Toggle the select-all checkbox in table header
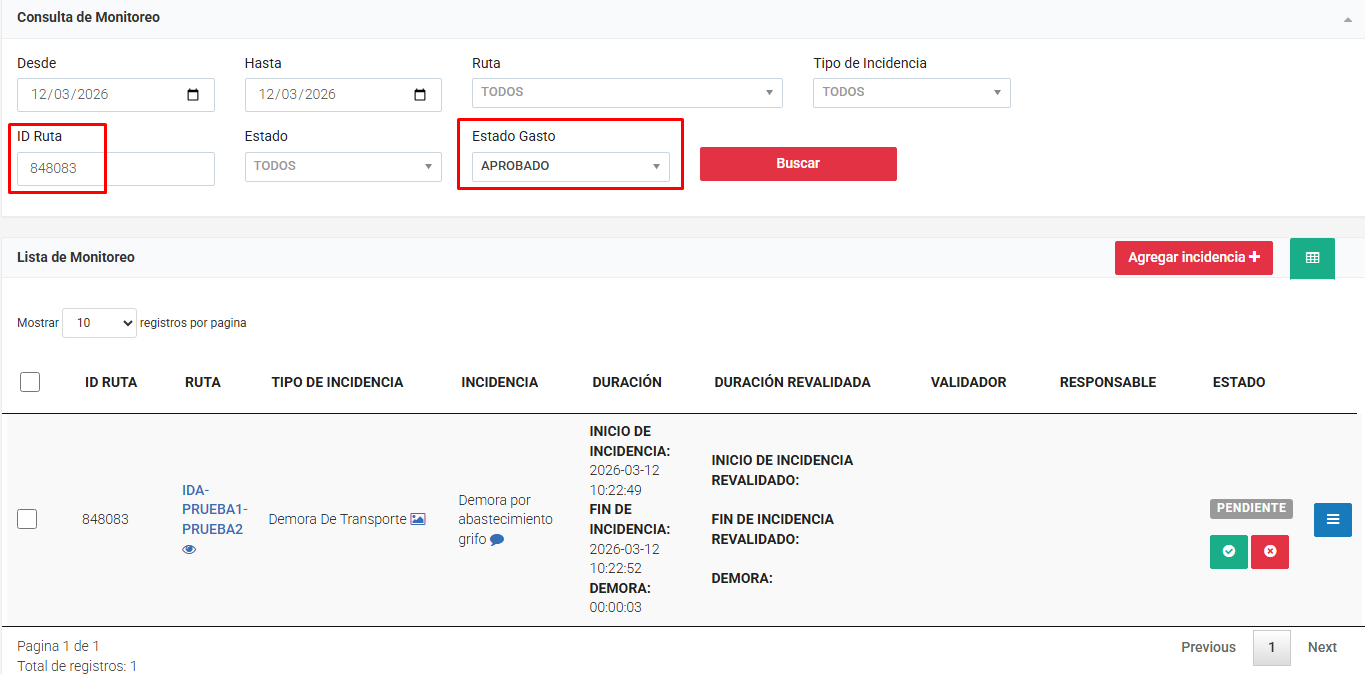 (30, 382)
